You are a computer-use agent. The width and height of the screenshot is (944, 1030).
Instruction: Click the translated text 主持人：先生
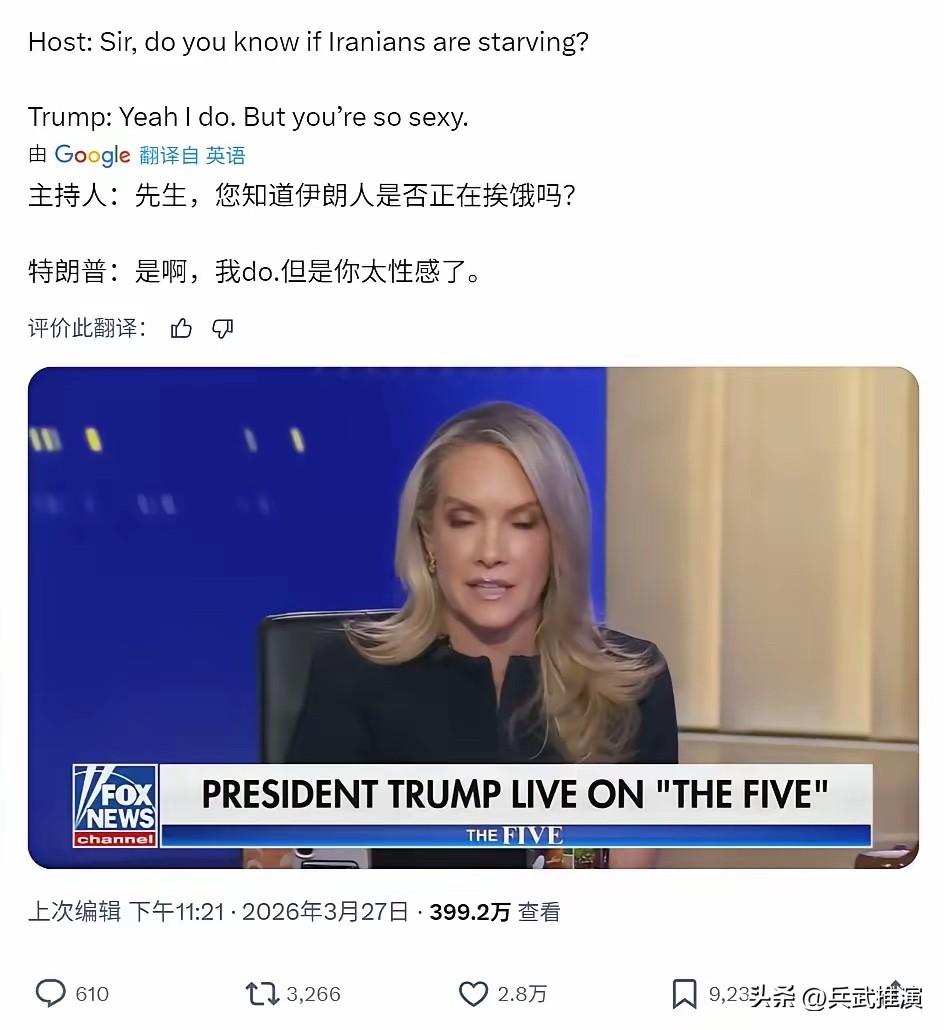coord(108,195)
